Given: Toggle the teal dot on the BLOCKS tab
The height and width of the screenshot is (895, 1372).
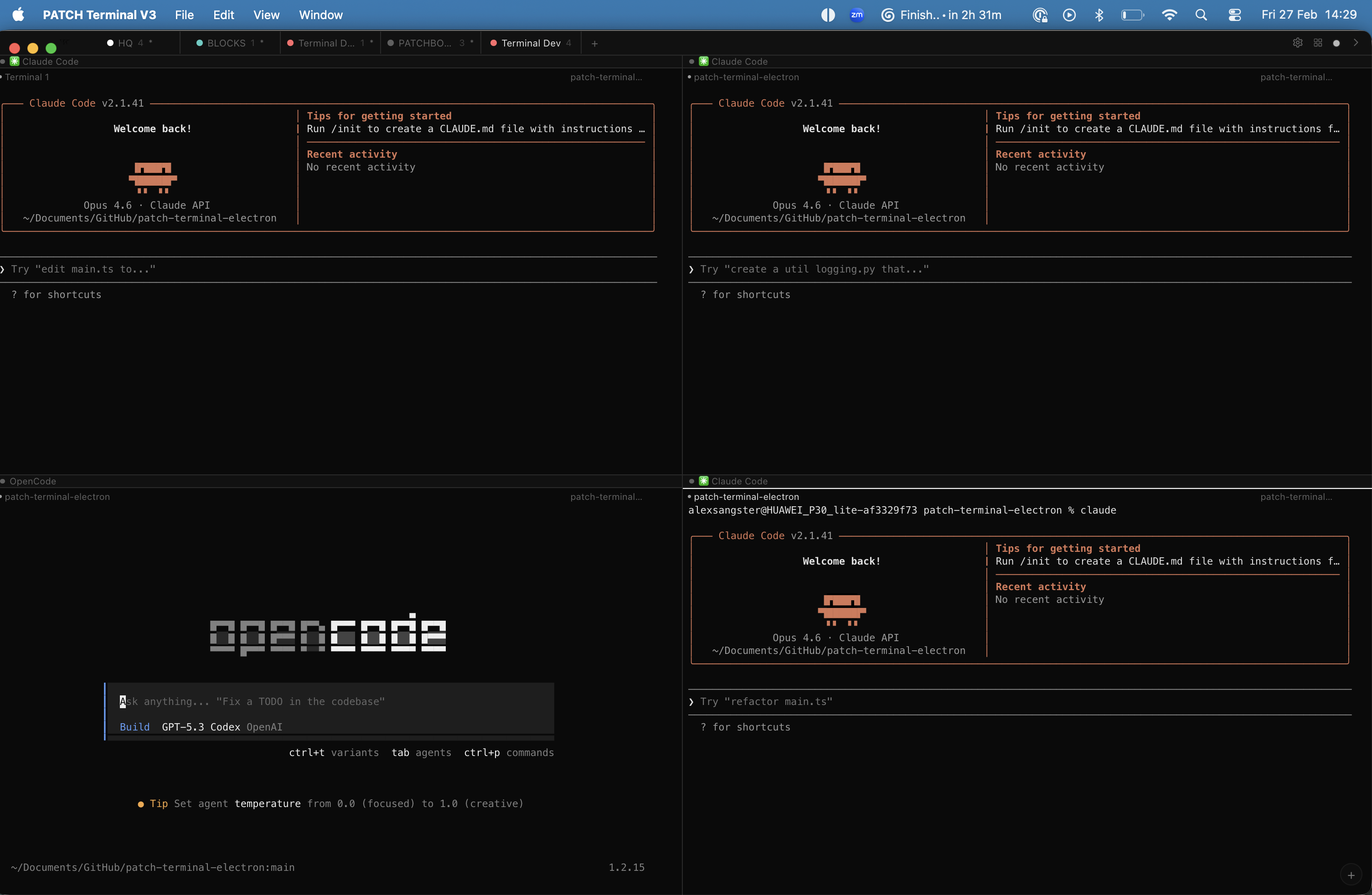Looking at the screenshot, I should click(199, 43).
